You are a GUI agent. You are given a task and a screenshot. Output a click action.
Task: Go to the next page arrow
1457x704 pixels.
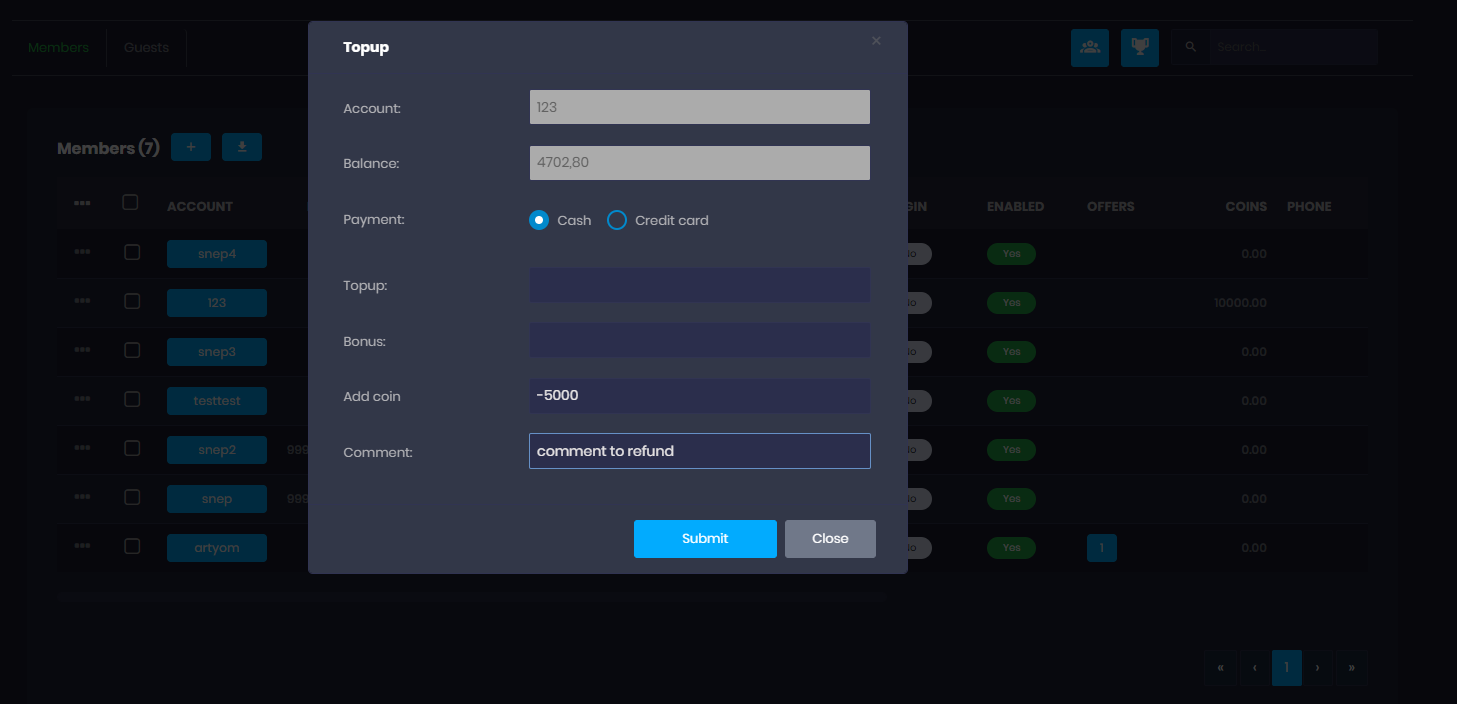[x=1317, y=668]
